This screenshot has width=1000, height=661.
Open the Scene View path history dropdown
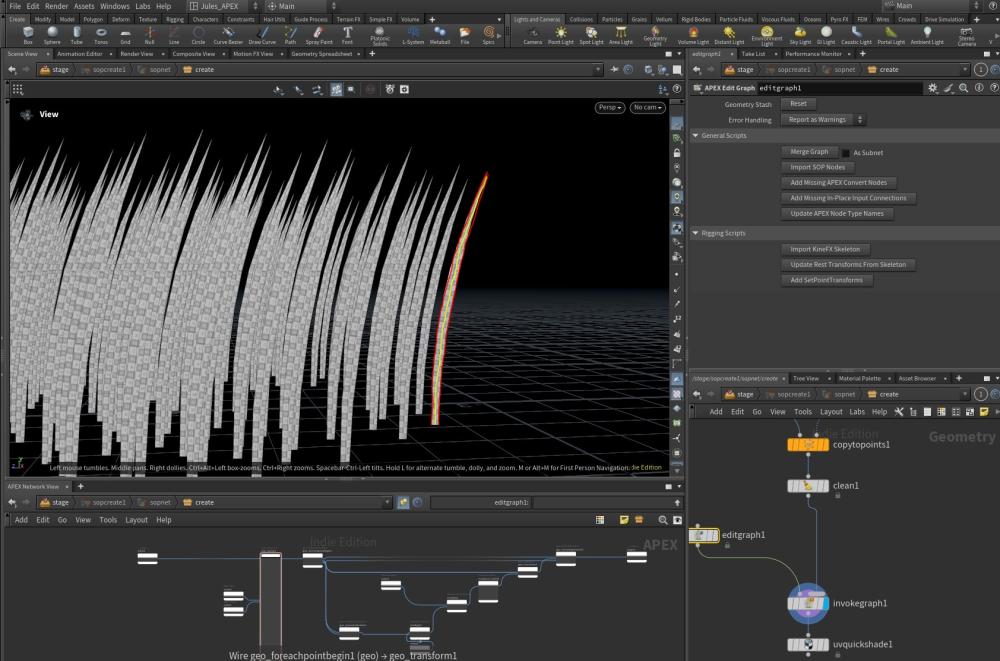tap(598, 70)
